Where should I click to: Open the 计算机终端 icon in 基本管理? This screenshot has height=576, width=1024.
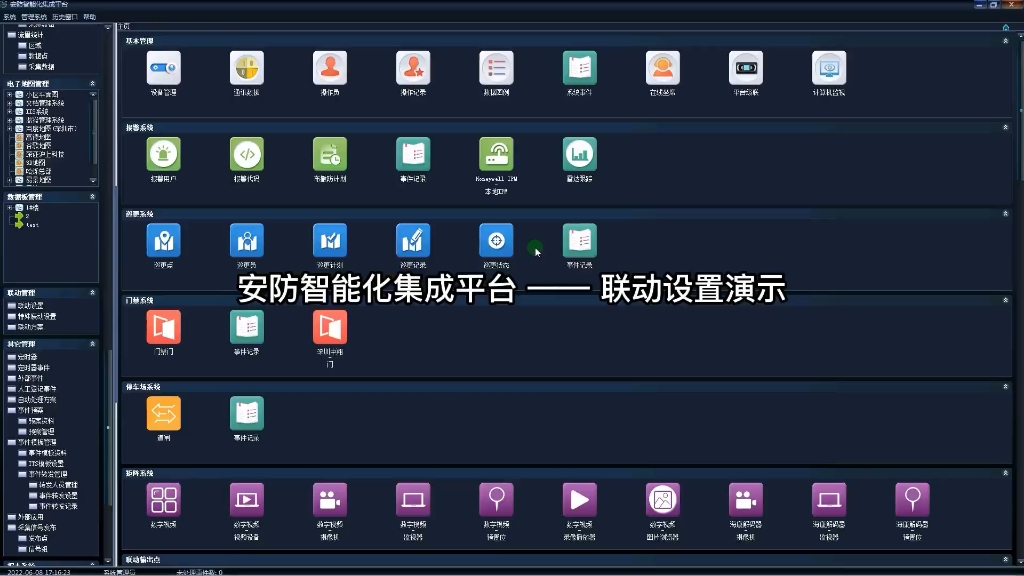[x=829, y=70]
